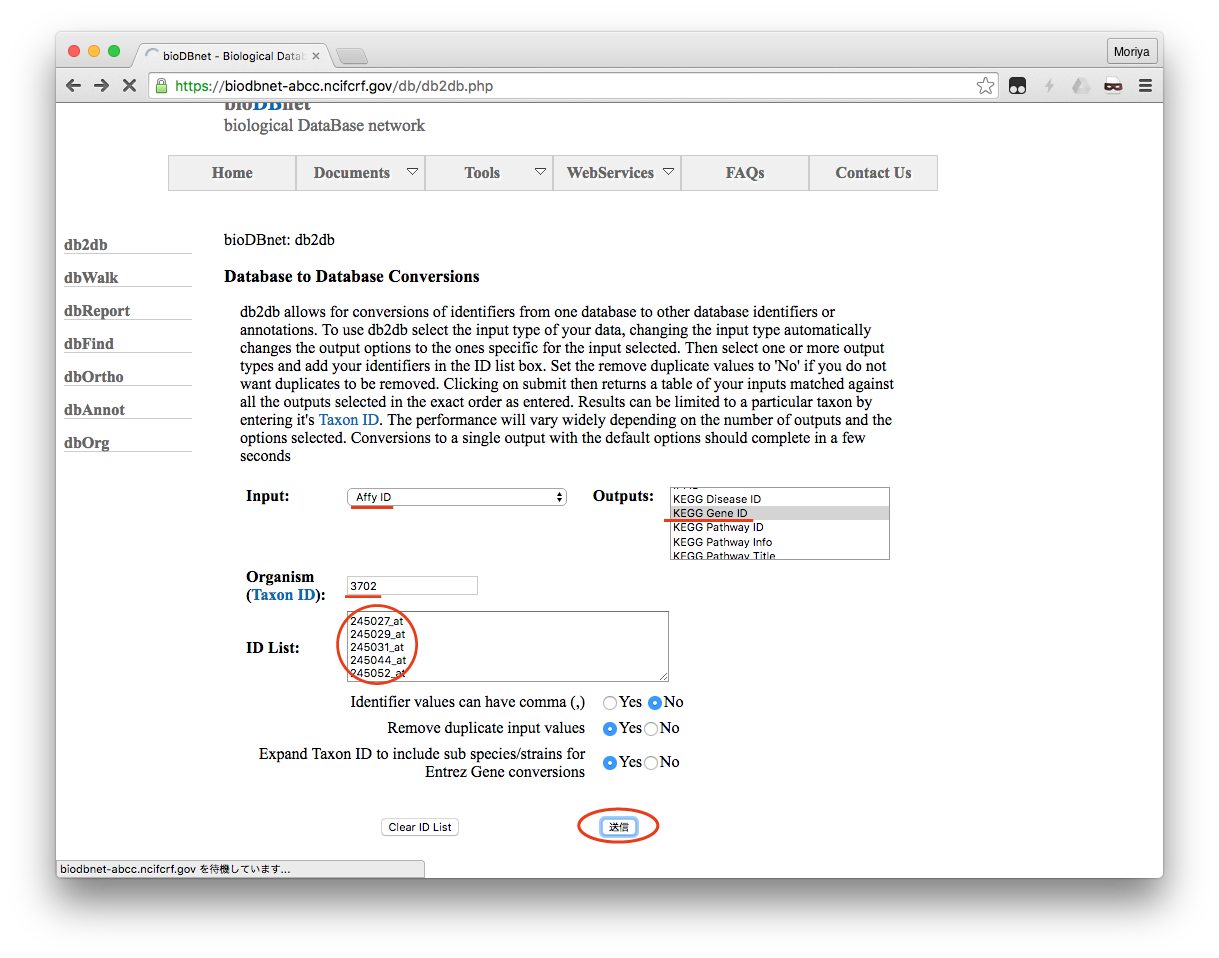
Task: Click inside the ID List text area
Action: [507, 647]
